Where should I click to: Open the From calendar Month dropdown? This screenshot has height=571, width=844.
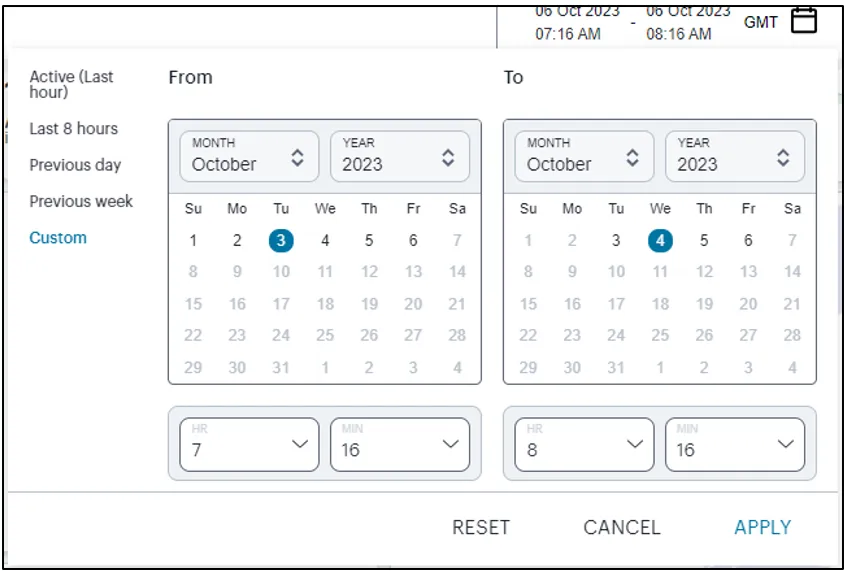(249, 157)
